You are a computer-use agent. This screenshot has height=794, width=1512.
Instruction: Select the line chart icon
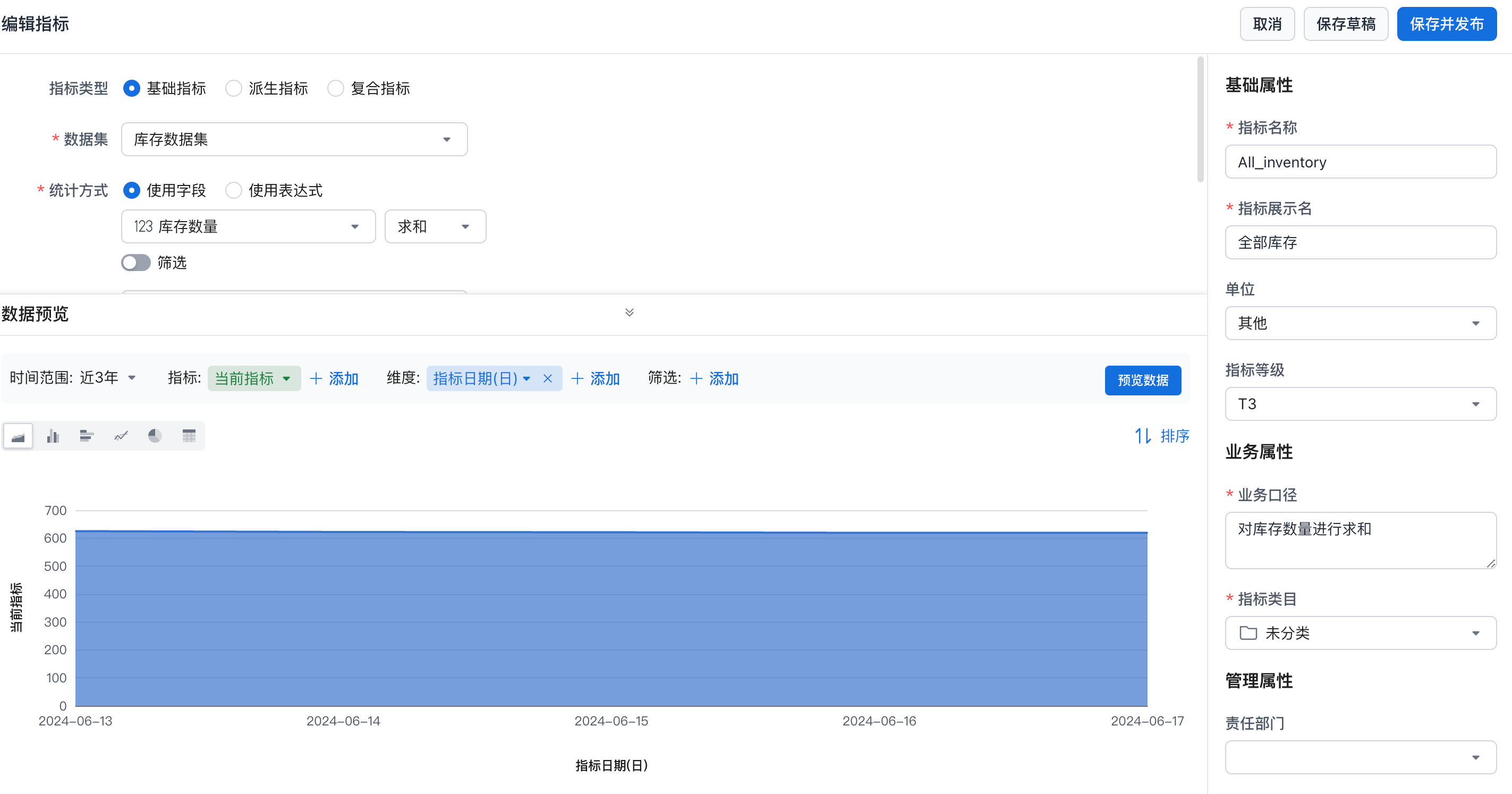point(121,436)
